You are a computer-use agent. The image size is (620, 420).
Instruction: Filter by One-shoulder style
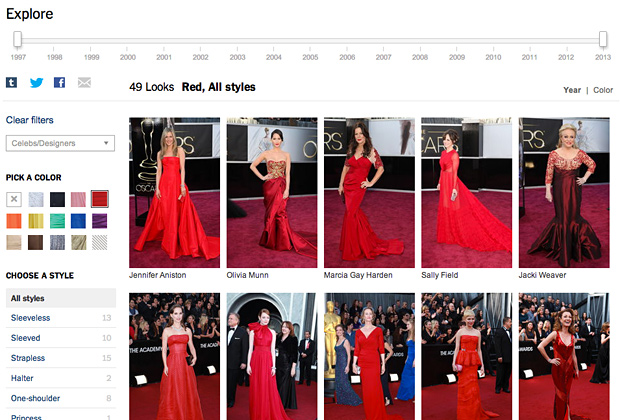click(61, 398)
